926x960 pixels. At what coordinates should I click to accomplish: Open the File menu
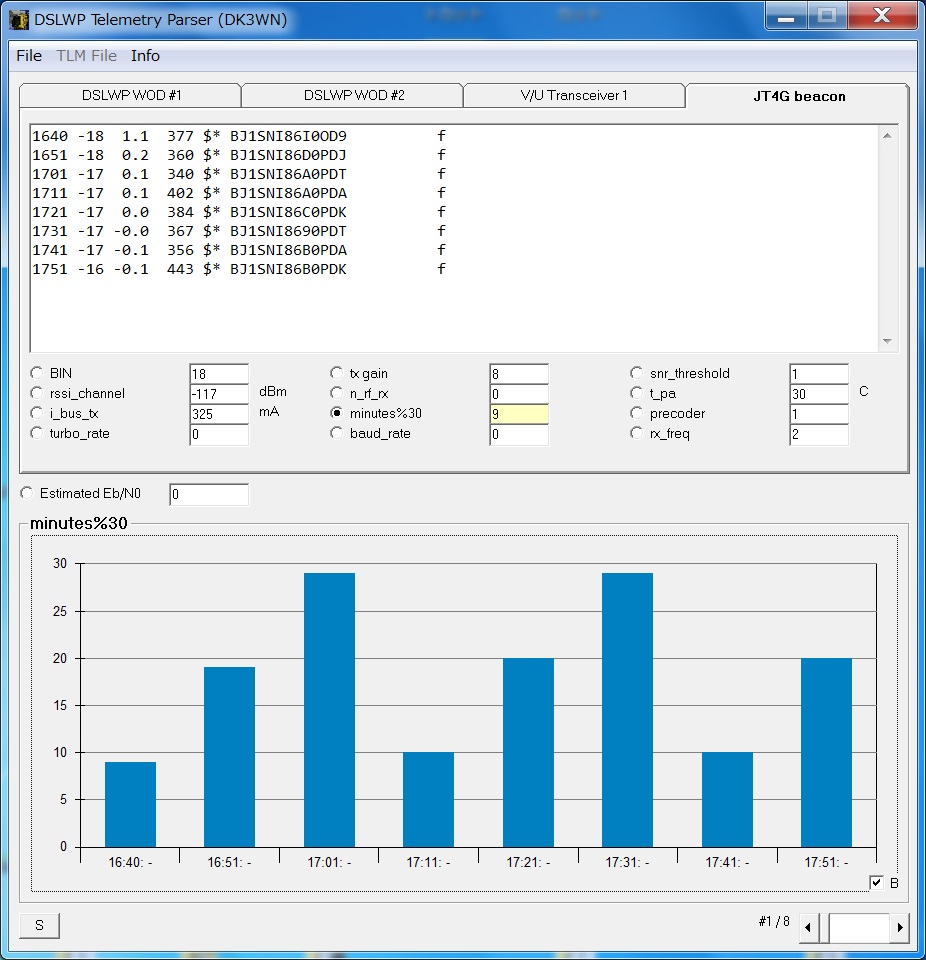[29, 56]
